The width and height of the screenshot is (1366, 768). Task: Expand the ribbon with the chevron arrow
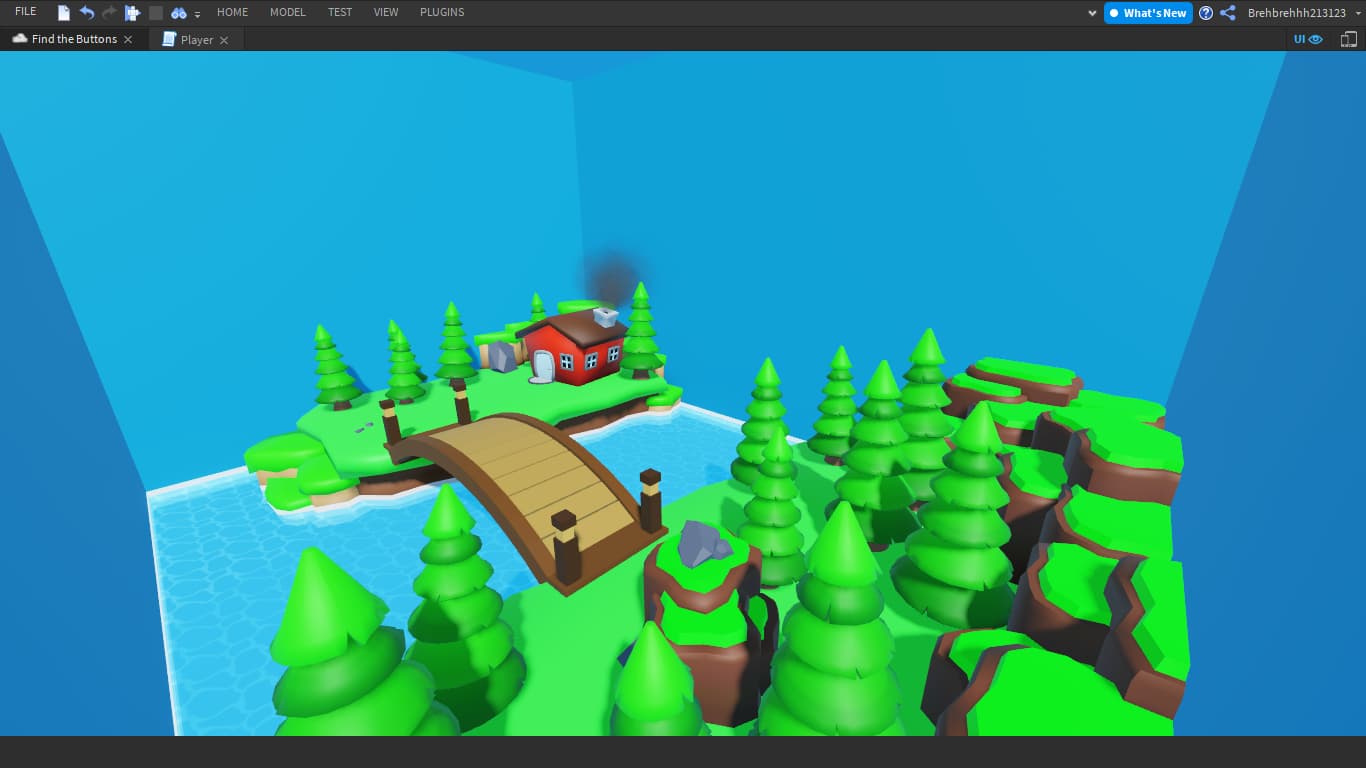[1092, 13]
